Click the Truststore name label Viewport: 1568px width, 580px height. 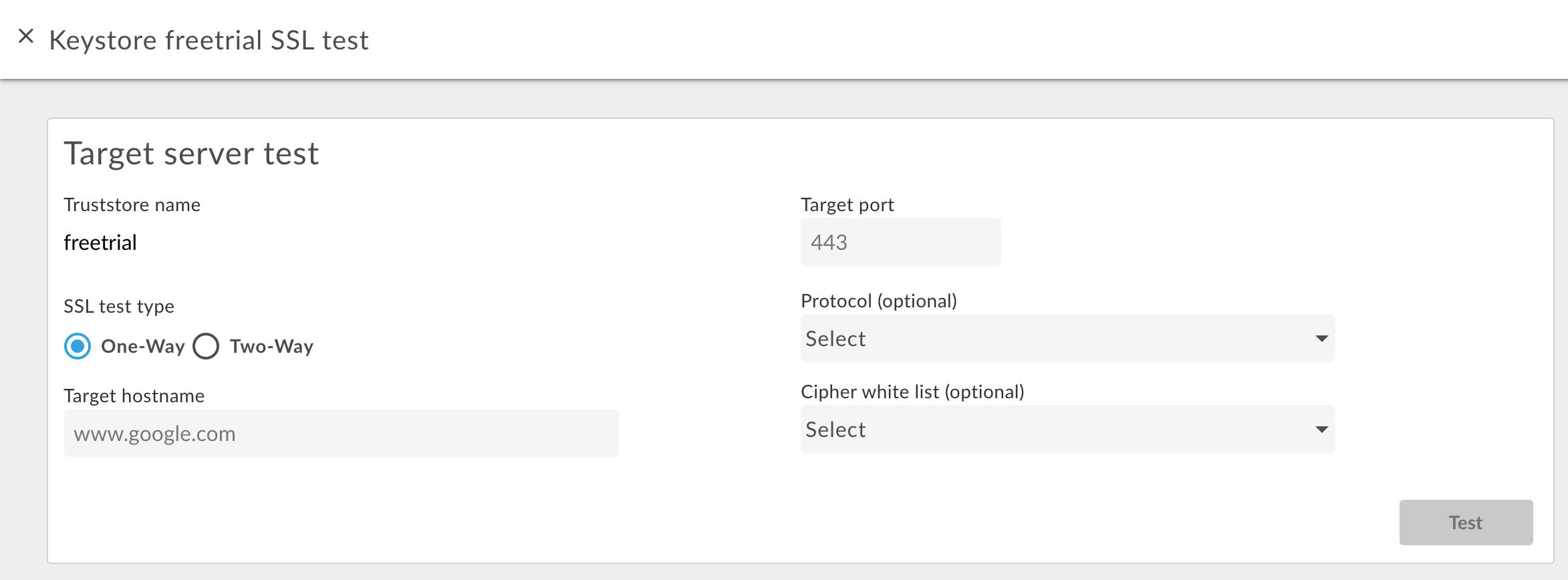(132, 205)
